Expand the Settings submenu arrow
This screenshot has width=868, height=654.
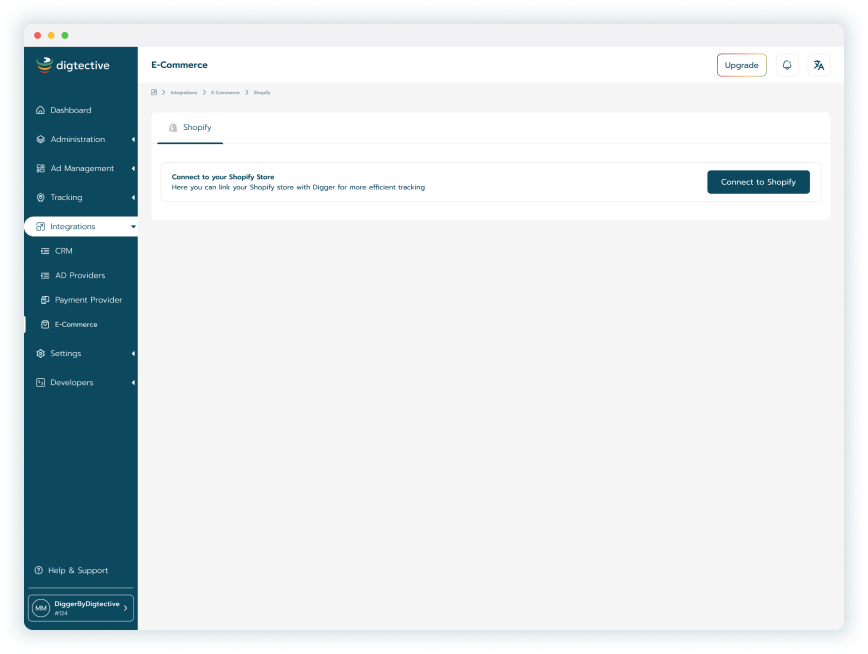click(133, 353)
